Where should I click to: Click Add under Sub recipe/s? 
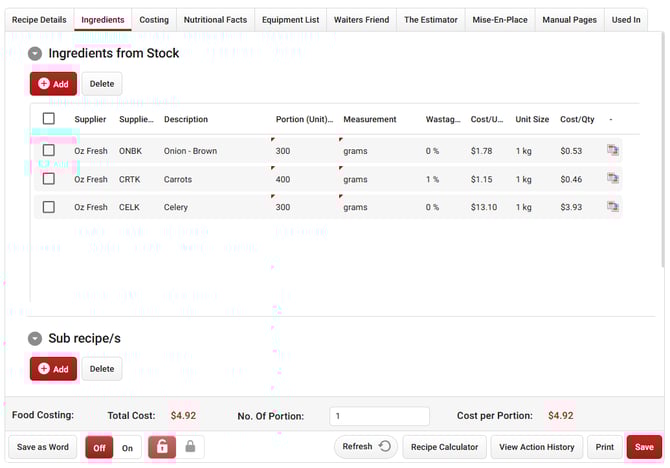(53, 369)
